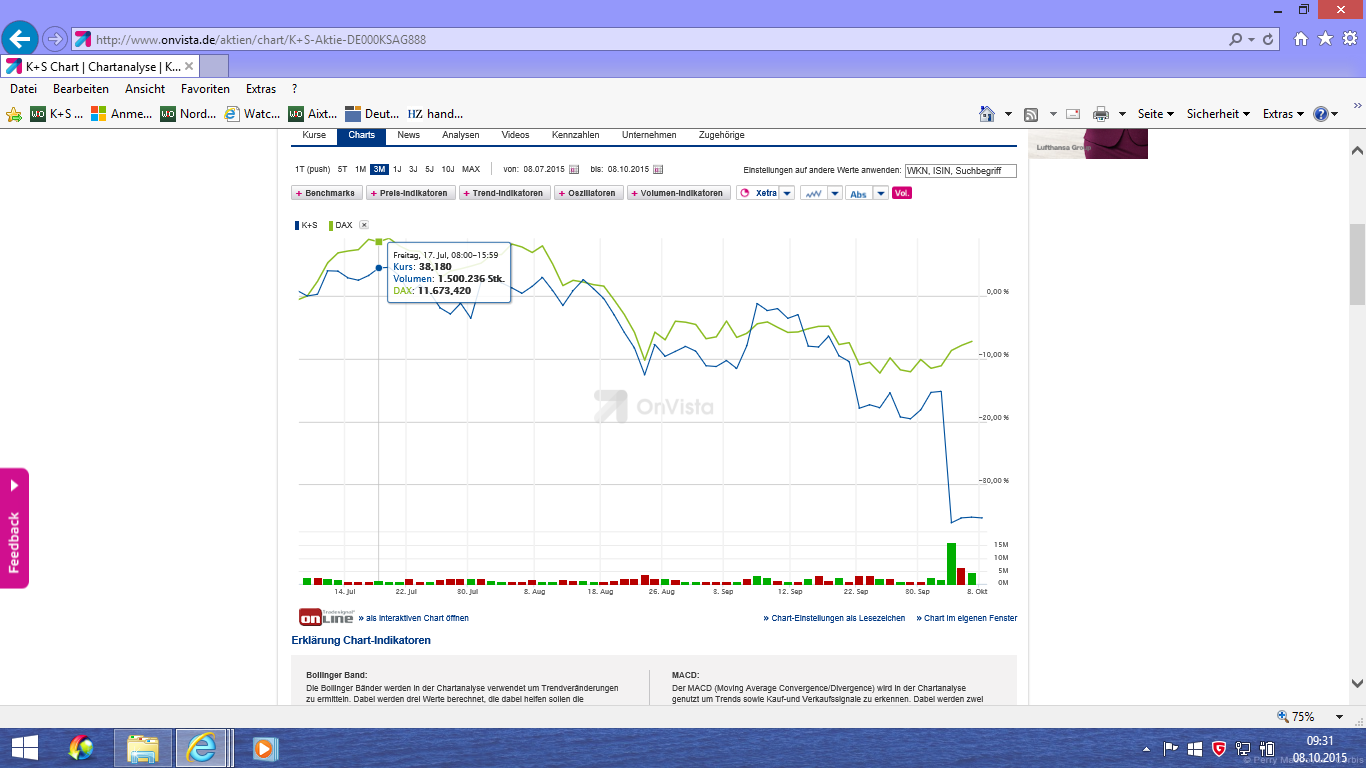
Task: Click the Add to Favorites bar star icon
Action: (x=14, y=114)
